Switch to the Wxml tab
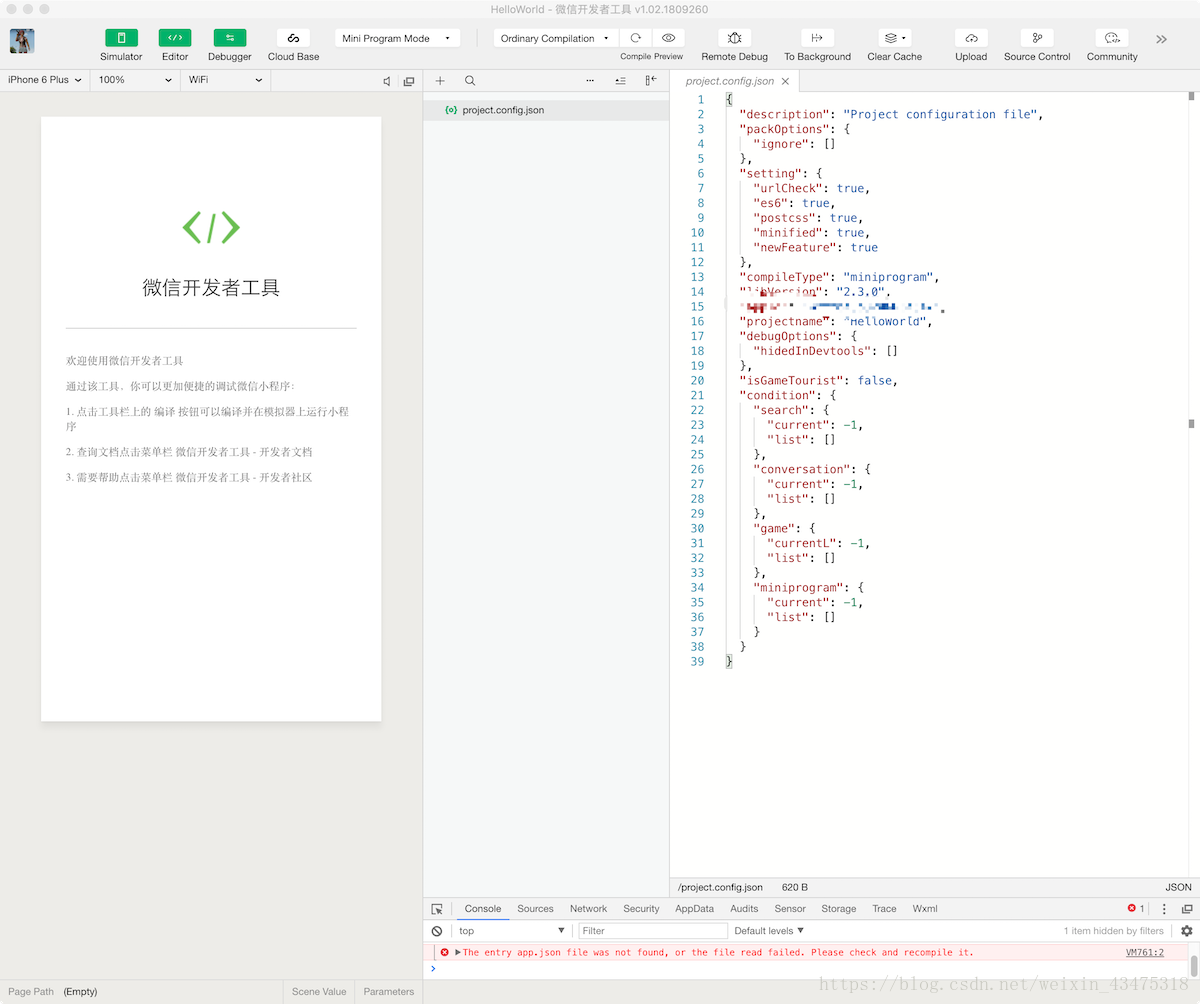The height and width of the screenshot is (1004, 1200). pos(925,909)
